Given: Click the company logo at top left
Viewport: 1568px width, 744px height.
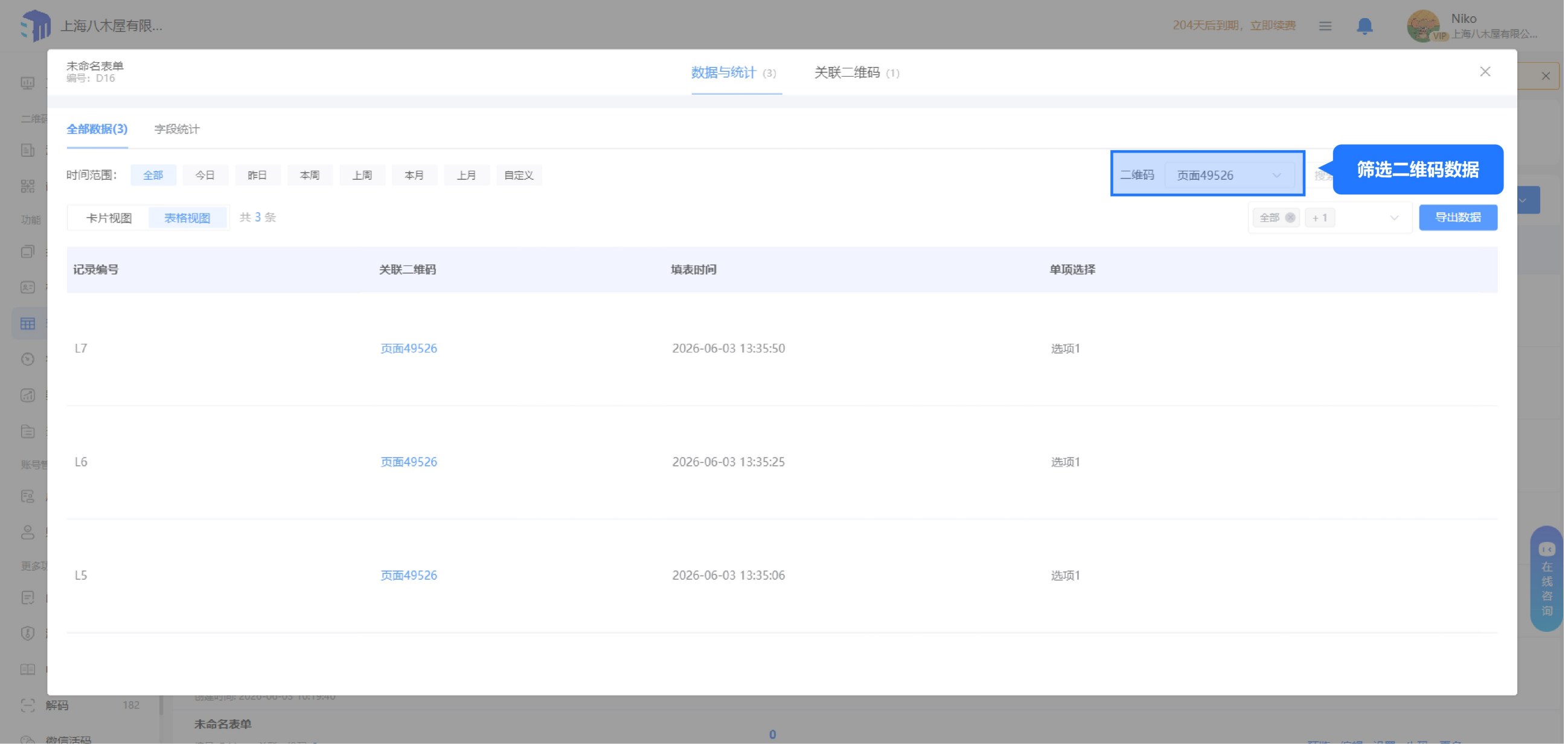Looking at the screenshot, I should (34, 25).
